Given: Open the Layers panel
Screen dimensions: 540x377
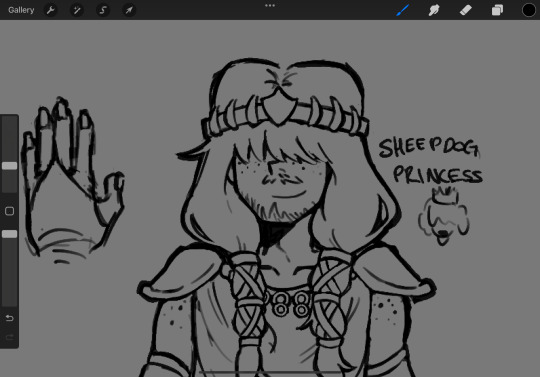Looking at the screenshot, I should coord(497,10).
